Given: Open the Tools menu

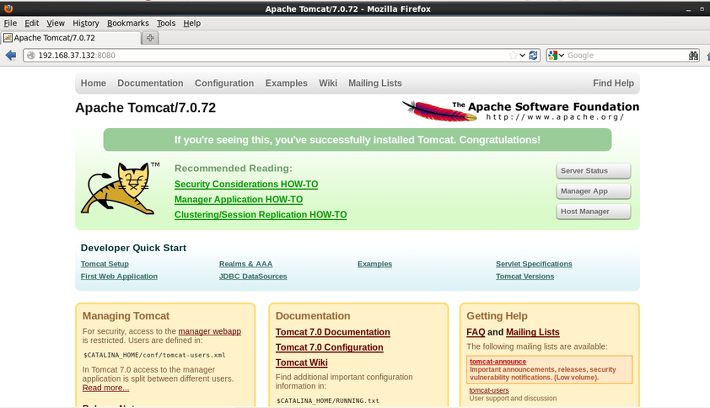Looking at the screenshot, I should 166,23.
